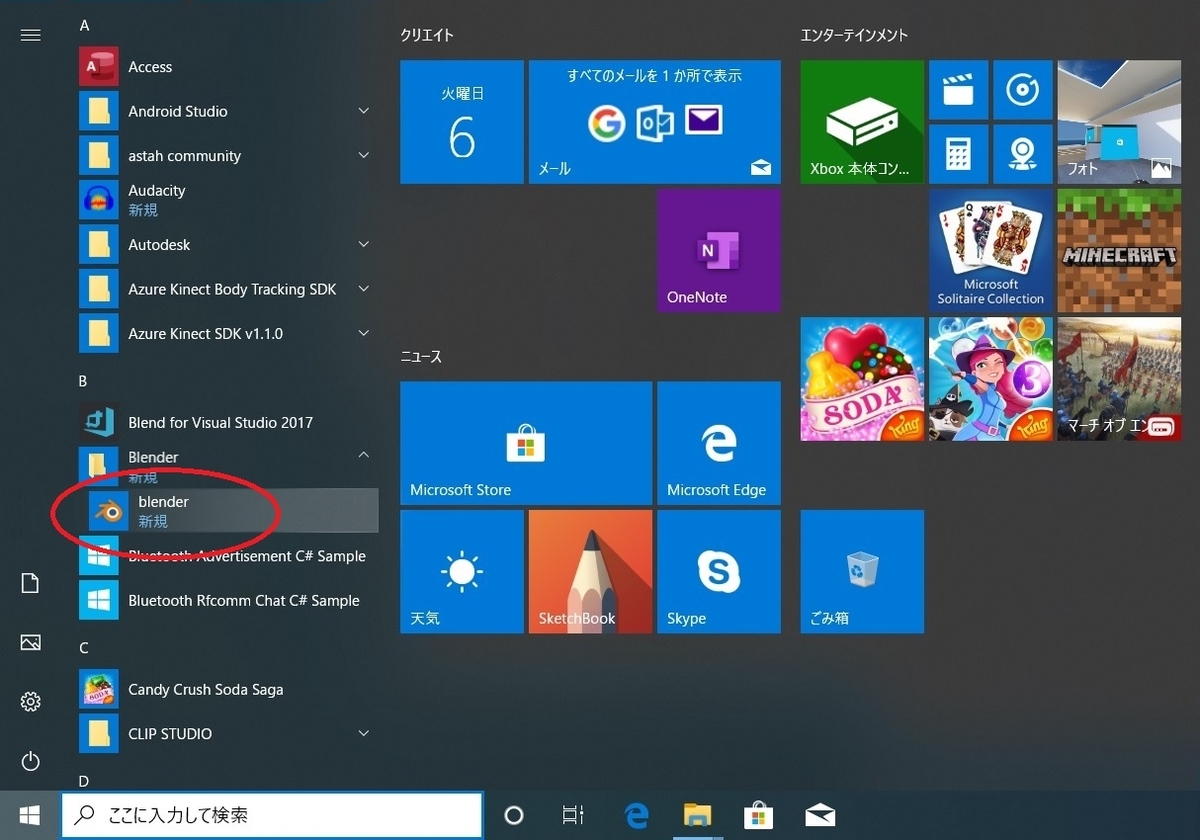Open Microsoft Store from the taskbar
Screen dimensions: 1200x840
758,815
